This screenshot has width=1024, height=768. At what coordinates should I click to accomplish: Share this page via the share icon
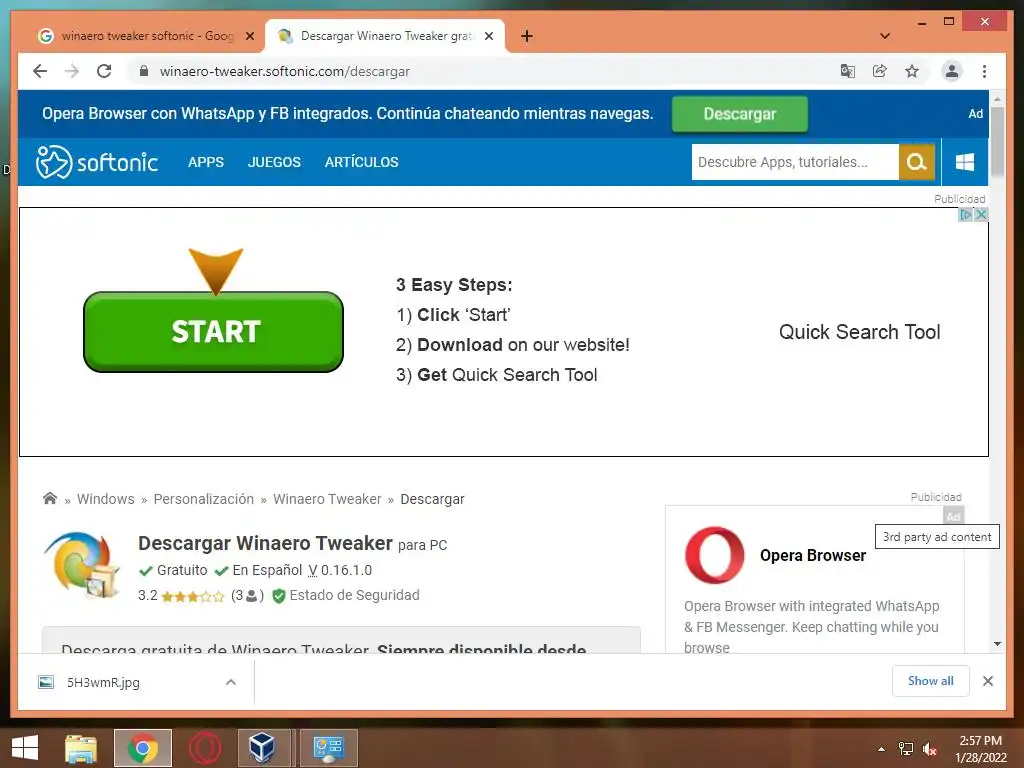880,71
